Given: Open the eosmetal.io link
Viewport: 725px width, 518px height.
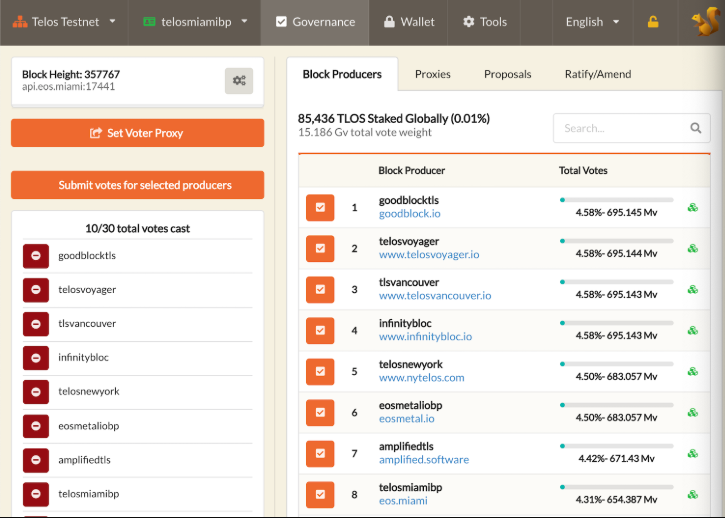Looking at the screenshot, I should tap(407, 419).
